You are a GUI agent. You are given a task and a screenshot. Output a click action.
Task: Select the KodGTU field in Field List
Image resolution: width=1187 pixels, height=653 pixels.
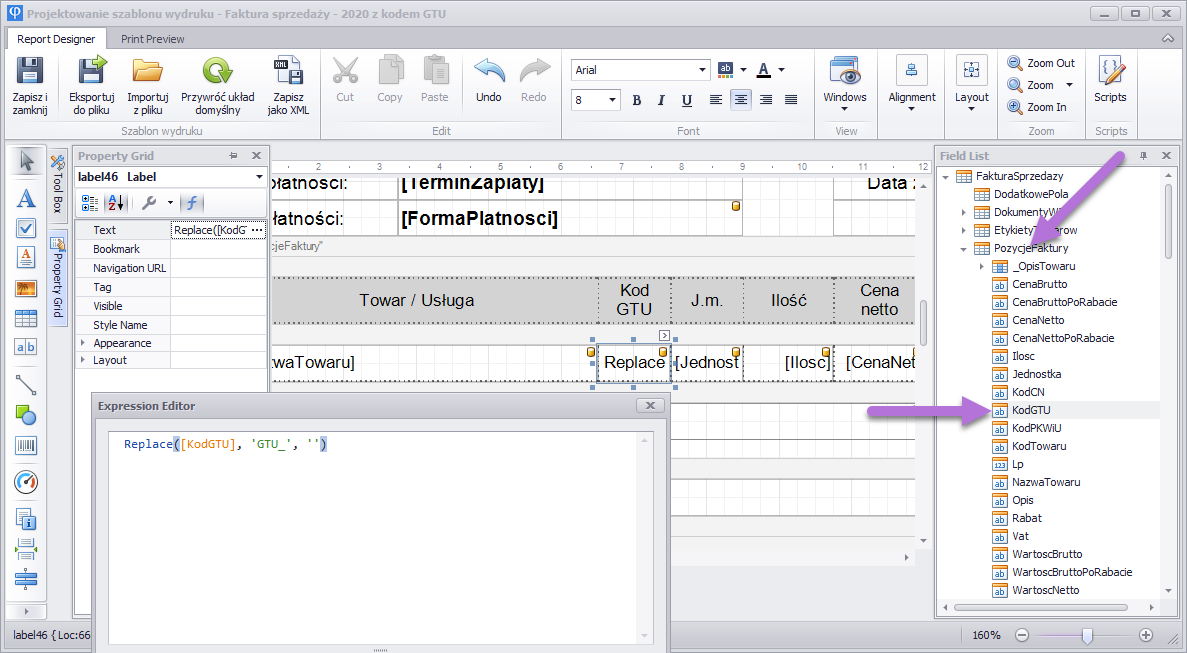coord(1031,410)
